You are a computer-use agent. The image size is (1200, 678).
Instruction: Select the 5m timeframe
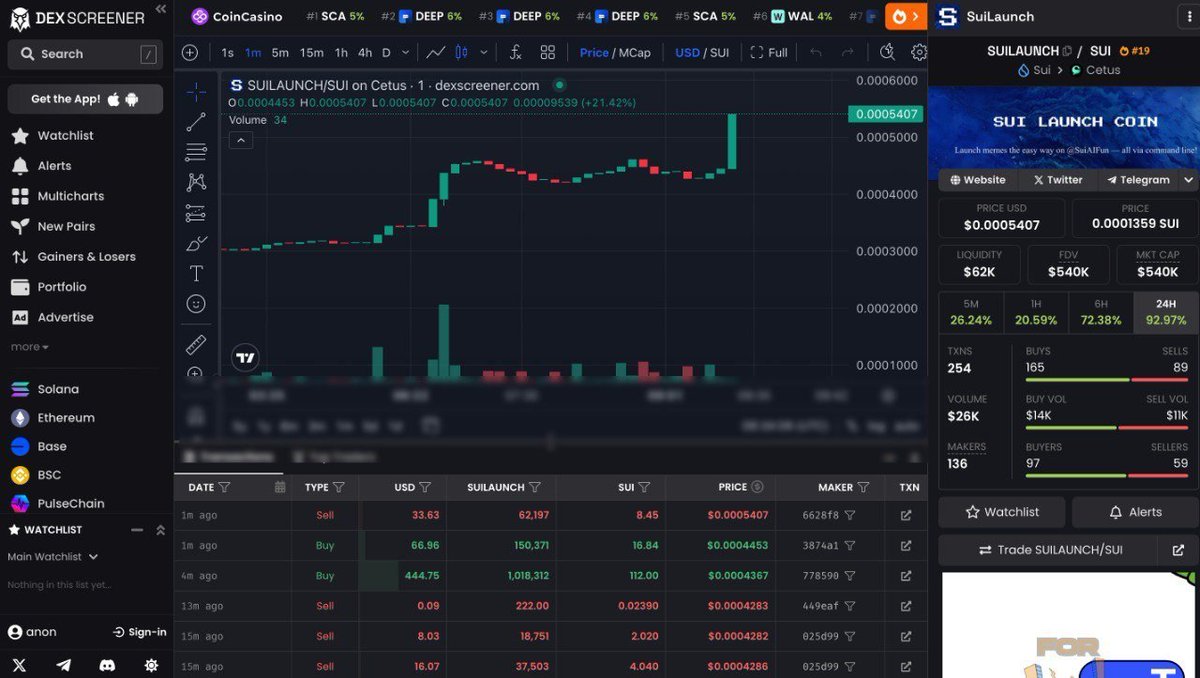(280, 53)
